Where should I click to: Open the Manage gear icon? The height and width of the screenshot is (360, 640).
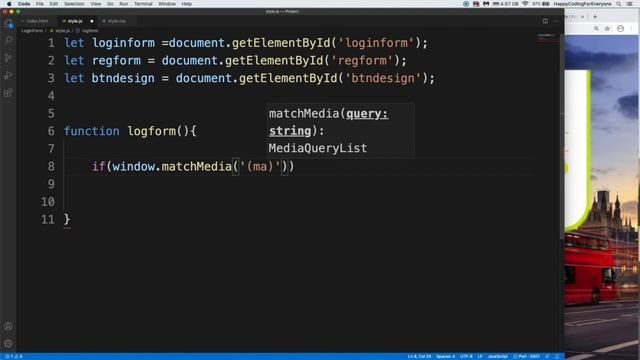8,344
